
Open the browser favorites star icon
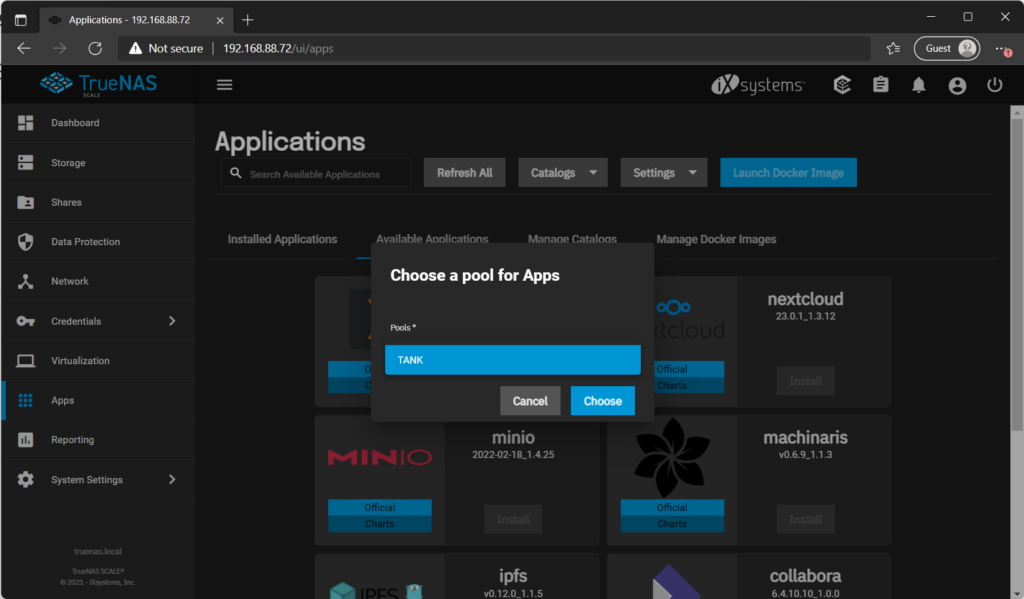(x=893, y=48)
